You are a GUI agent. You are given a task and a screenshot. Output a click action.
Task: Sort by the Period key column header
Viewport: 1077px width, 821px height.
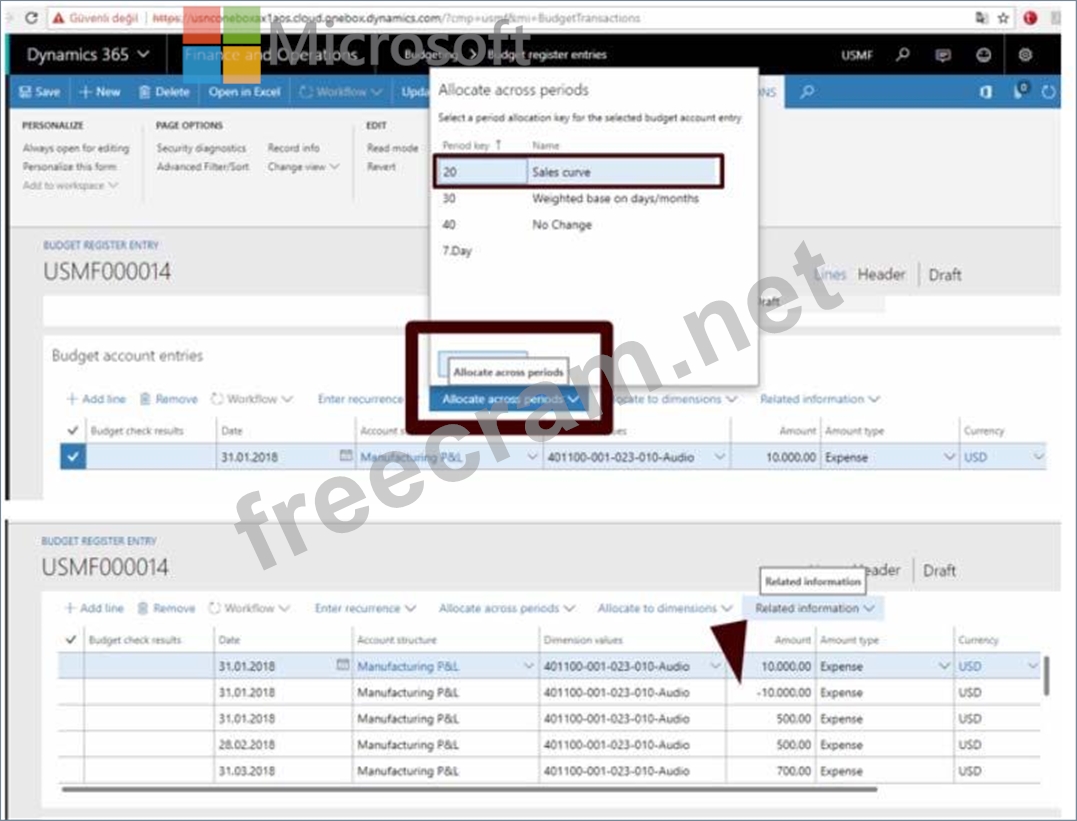tap(471, 145)
